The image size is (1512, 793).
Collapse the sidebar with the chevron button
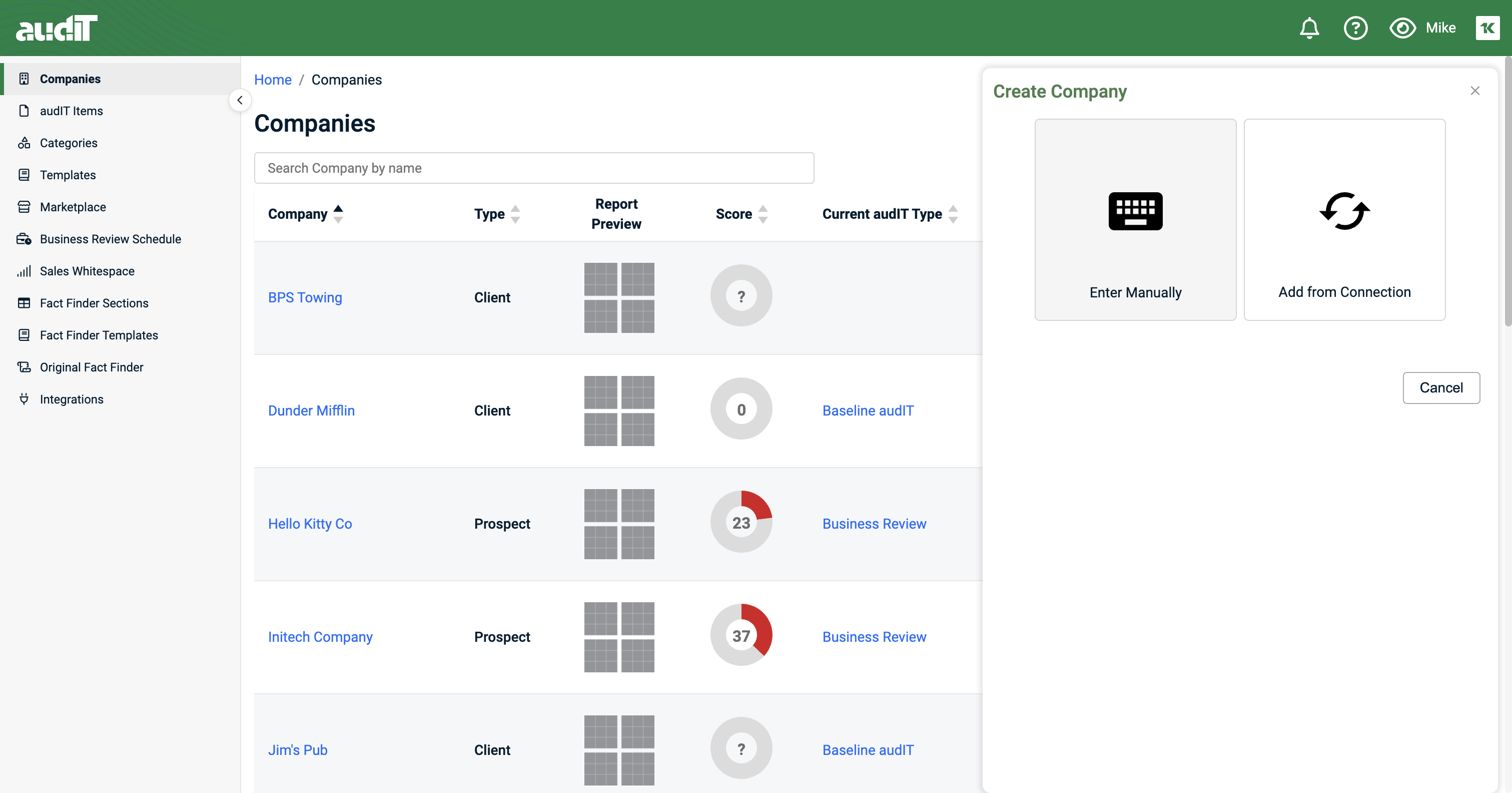pos(240,101)
